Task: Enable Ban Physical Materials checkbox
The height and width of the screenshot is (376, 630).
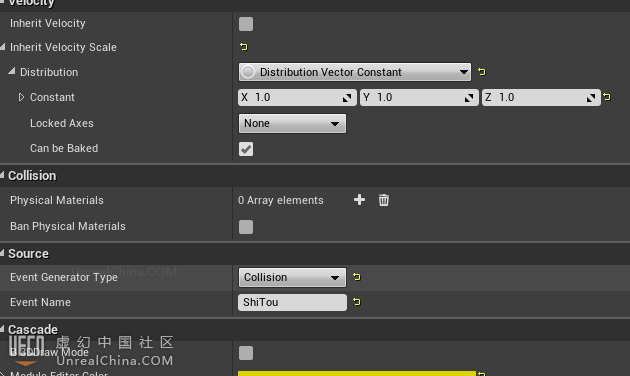Action: click(x=246, y=227)
